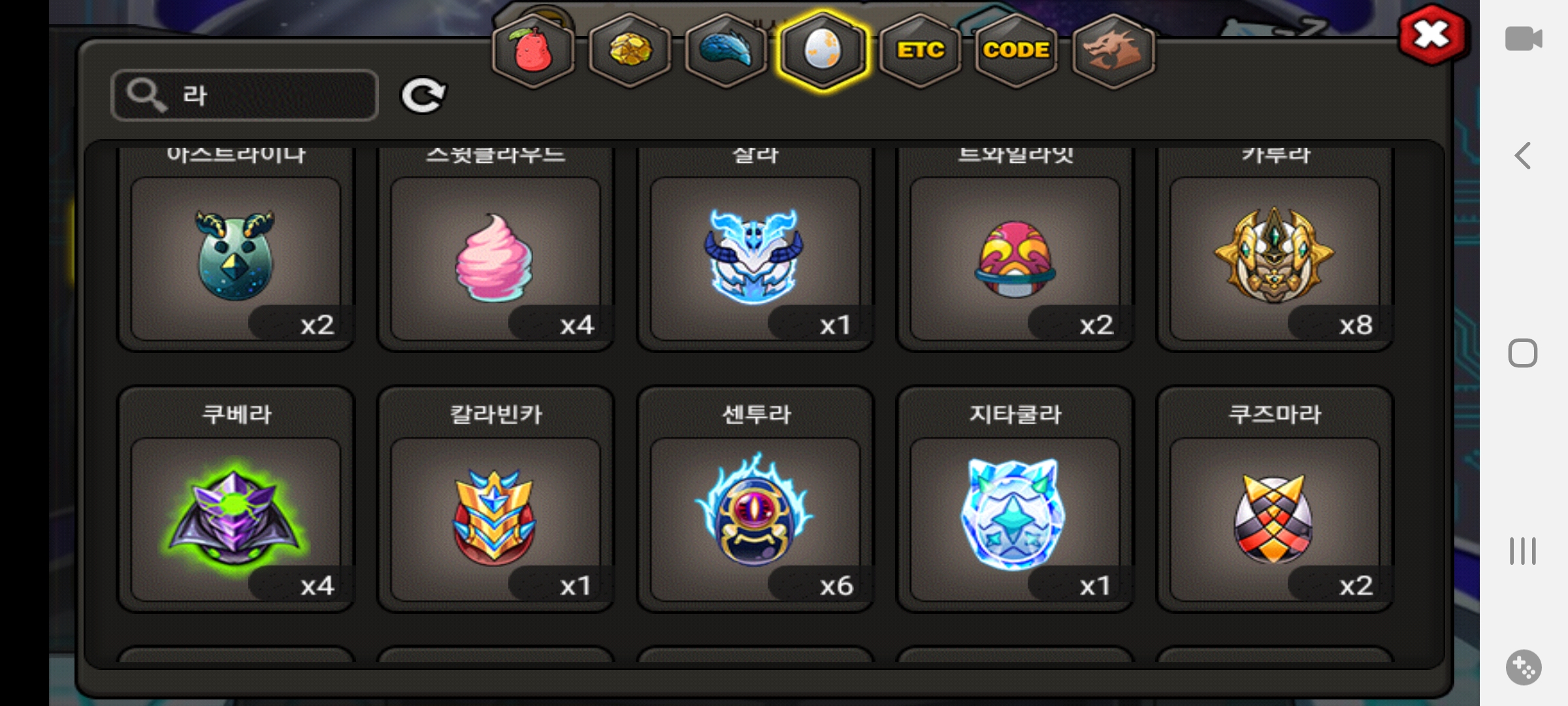Viewport: 1568px width, 706px height.
Task: Select the brown dragon head tab
Action: 1113,51
